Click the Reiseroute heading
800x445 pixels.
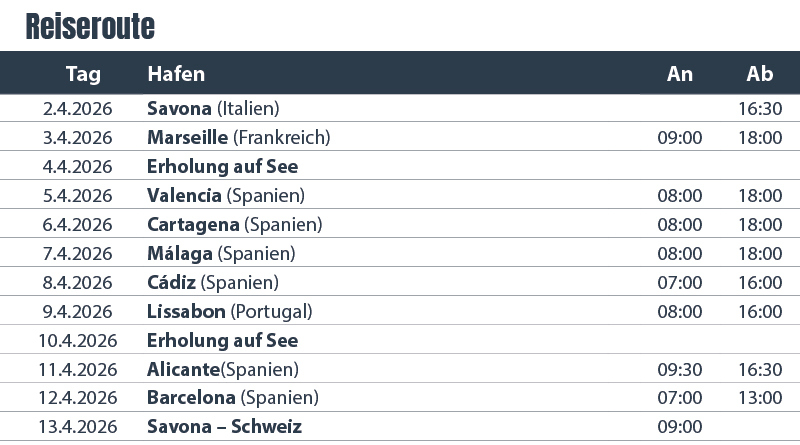tap(90, 26)
